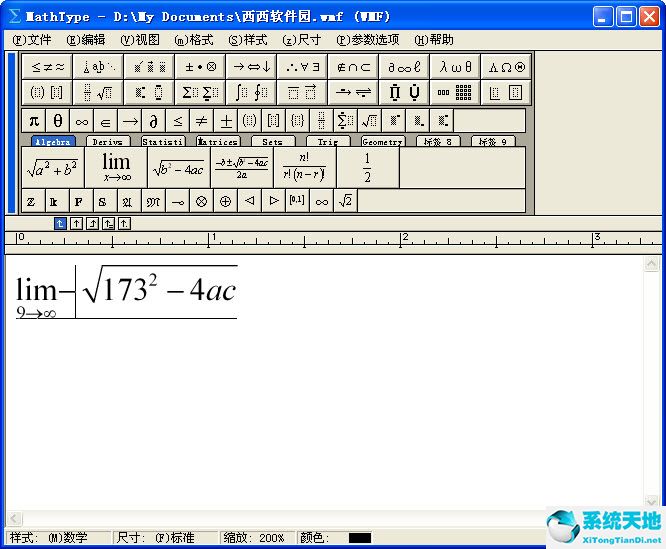Insert square root template from small bar
Viewport: 666px width, 549px height.
(370, 121)
